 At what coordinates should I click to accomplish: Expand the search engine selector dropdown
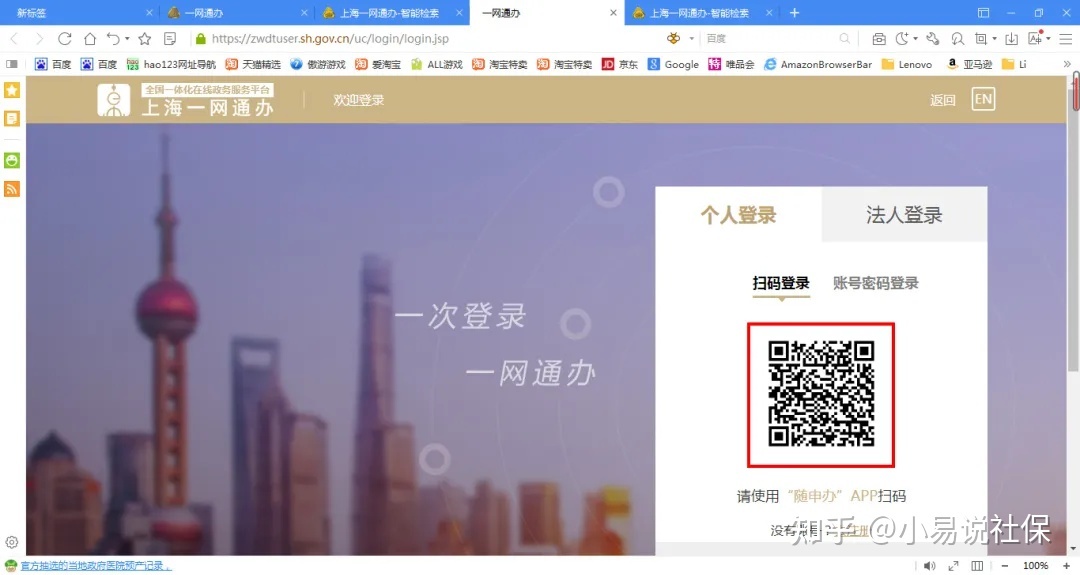692,39
